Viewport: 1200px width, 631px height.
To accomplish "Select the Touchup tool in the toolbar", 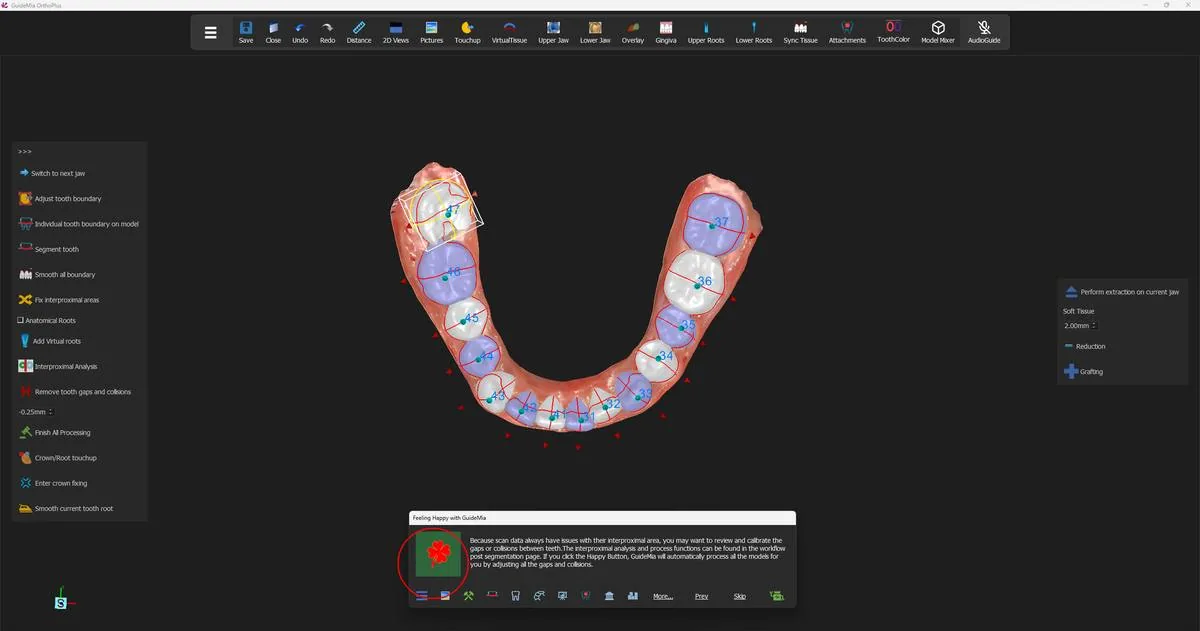I will [467, 32].
